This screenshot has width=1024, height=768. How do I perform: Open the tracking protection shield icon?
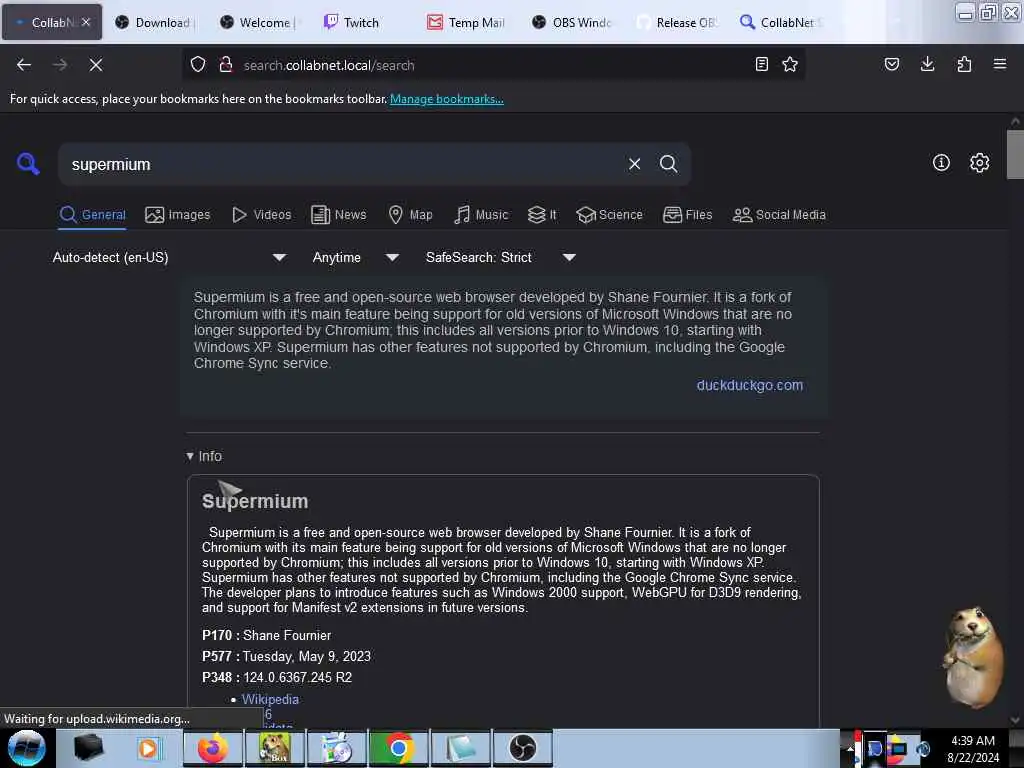coord(198,65)
